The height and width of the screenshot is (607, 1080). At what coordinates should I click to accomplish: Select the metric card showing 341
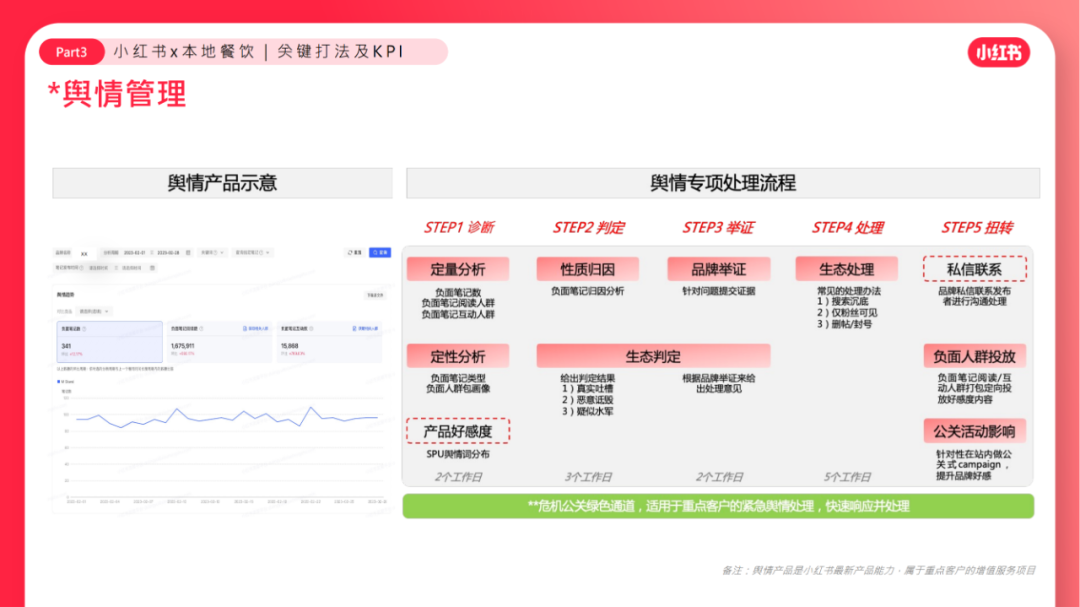coord(110,342)
